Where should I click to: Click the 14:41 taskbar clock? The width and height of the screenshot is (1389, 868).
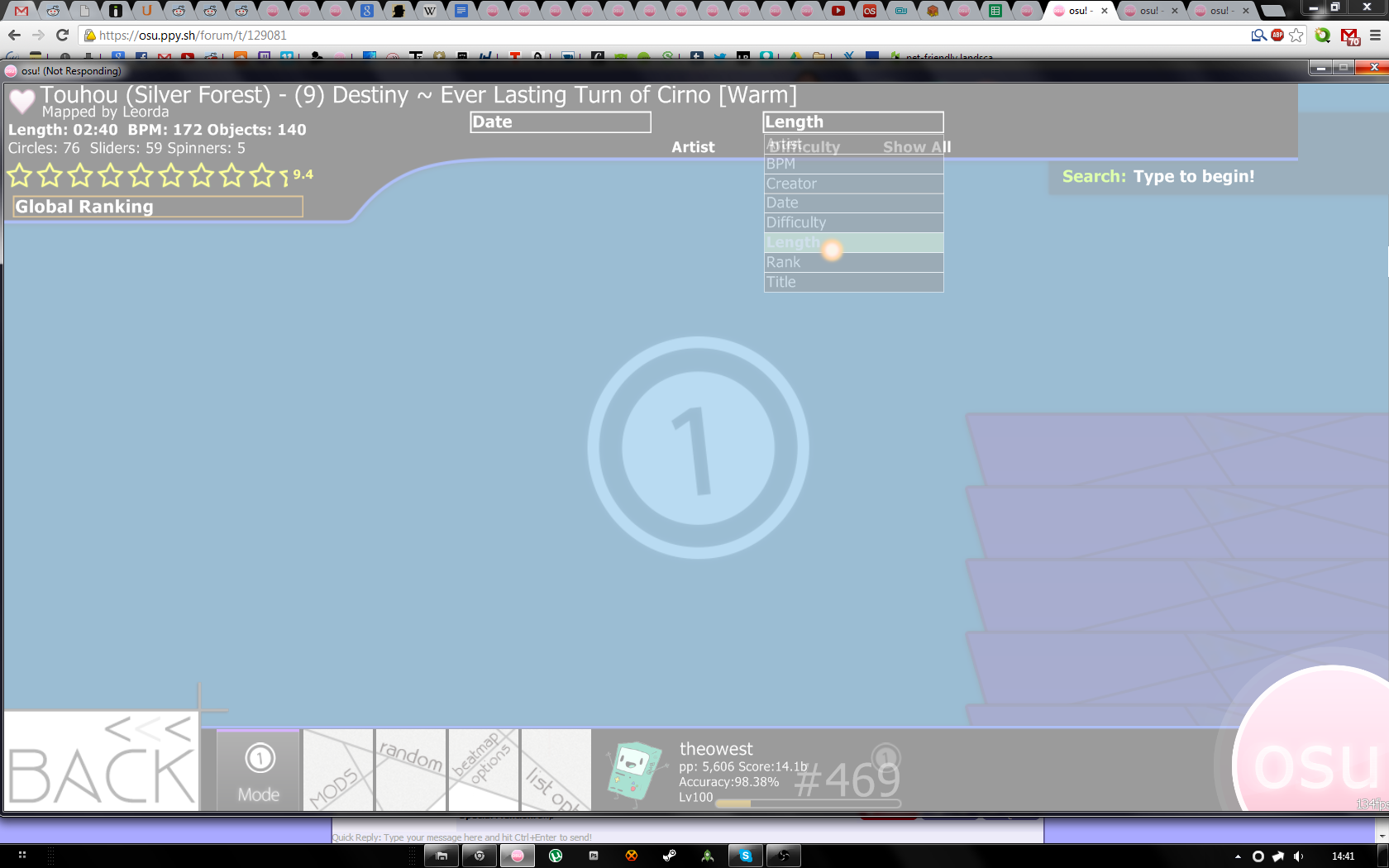tap(1344, 856)
